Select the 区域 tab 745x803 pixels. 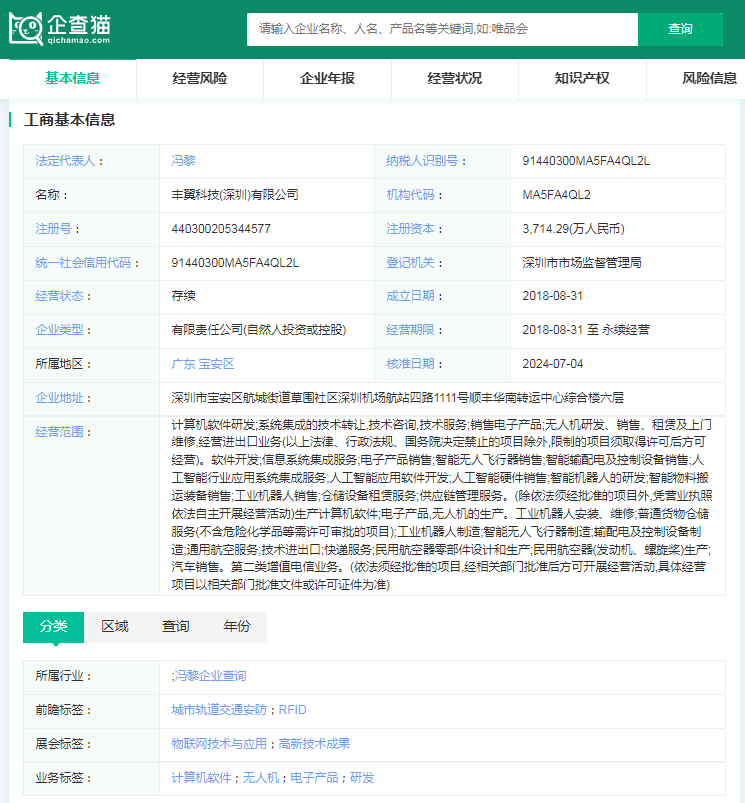click(115, 626)
